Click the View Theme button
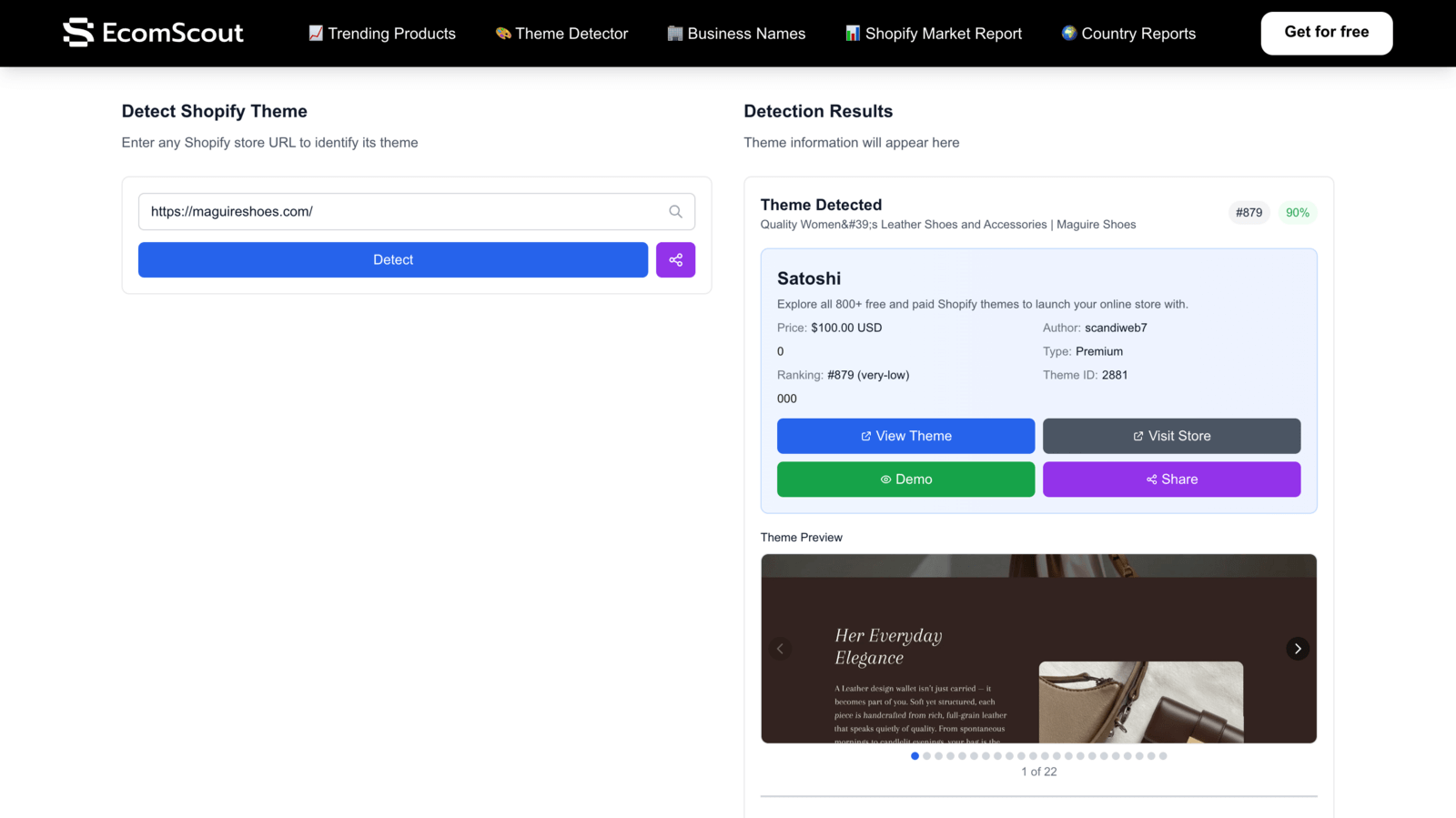The height and width of the screenshot is (818, 1456). pos(905,436)
